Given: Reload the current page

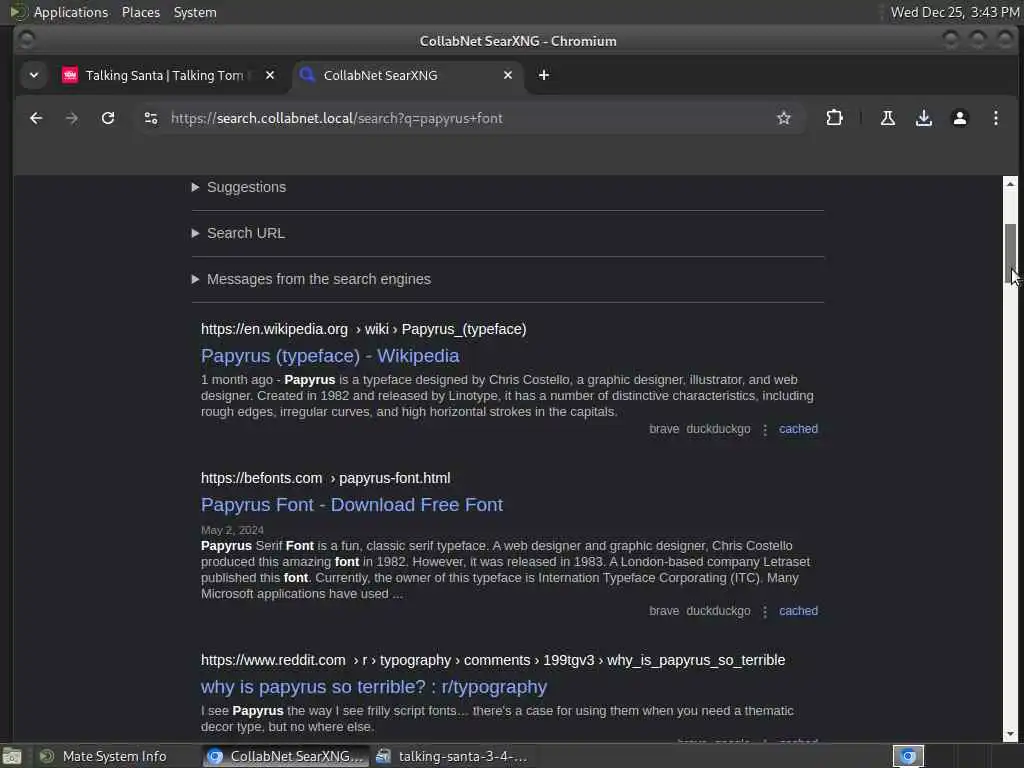Looking at the screenshot, I should 108,118.
